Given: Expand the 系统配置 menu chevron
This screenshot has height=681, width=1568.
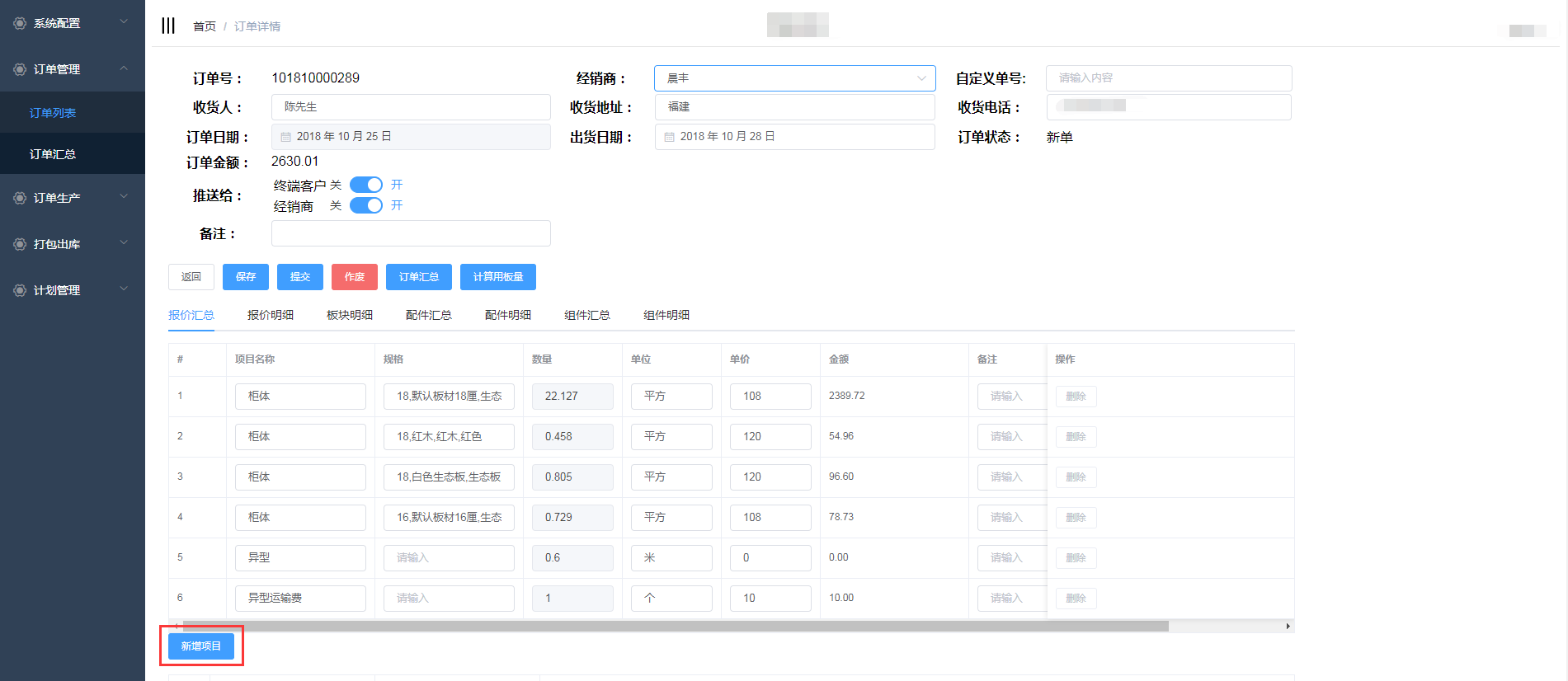Looking at the screenshot, I should (x=124, y=22).
